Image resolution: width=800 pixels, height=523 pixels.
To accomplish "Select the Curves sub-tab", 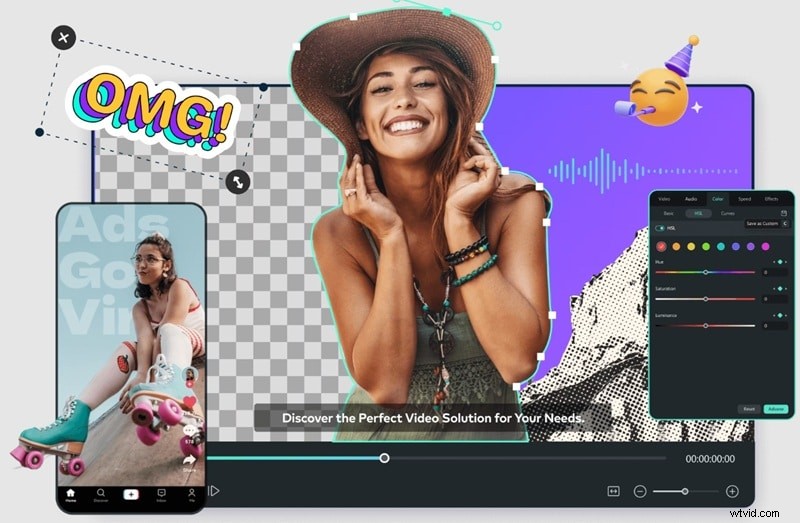I will point(728,213).
